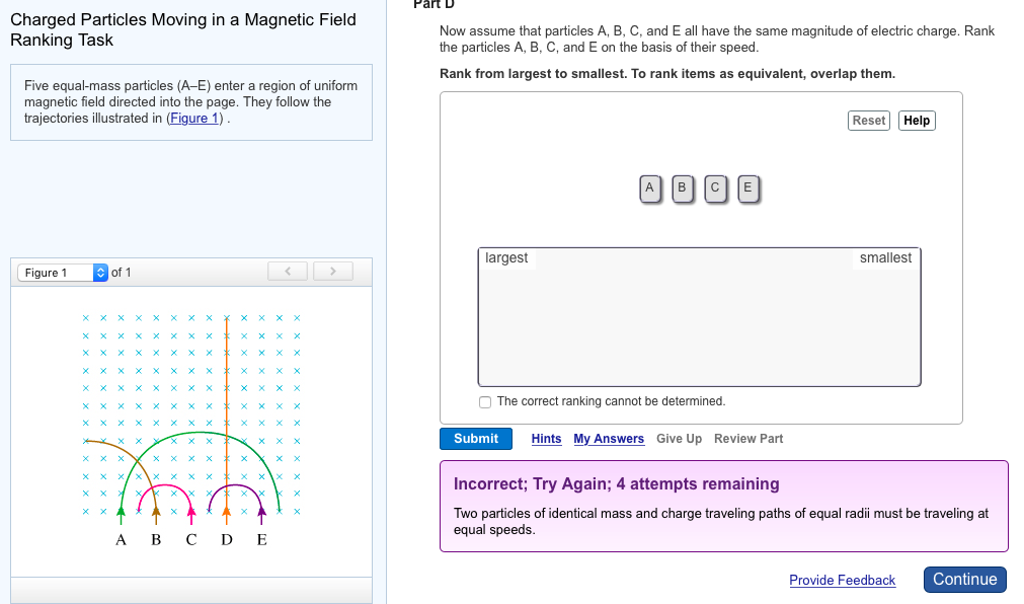Click the Continue button
The height and width of the screenshot is (604, 1024).
pos(964,579)
